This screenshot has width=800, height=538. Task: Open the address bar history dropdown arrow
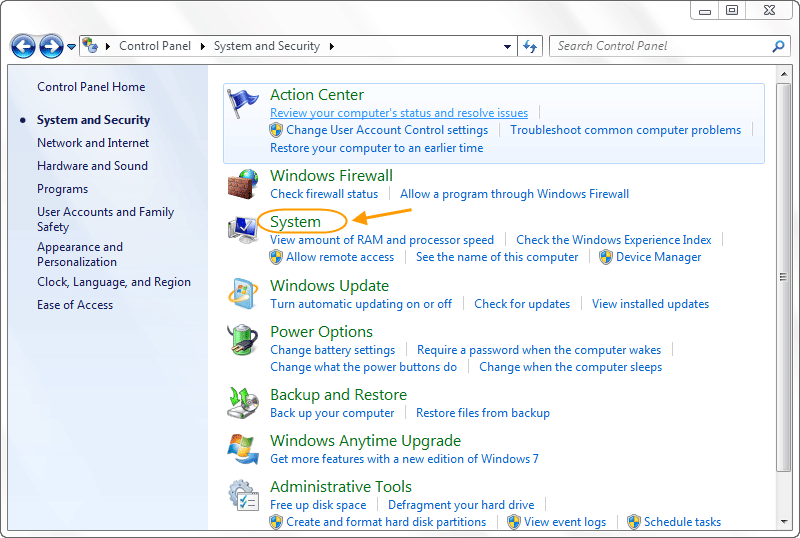click(507, 46)
